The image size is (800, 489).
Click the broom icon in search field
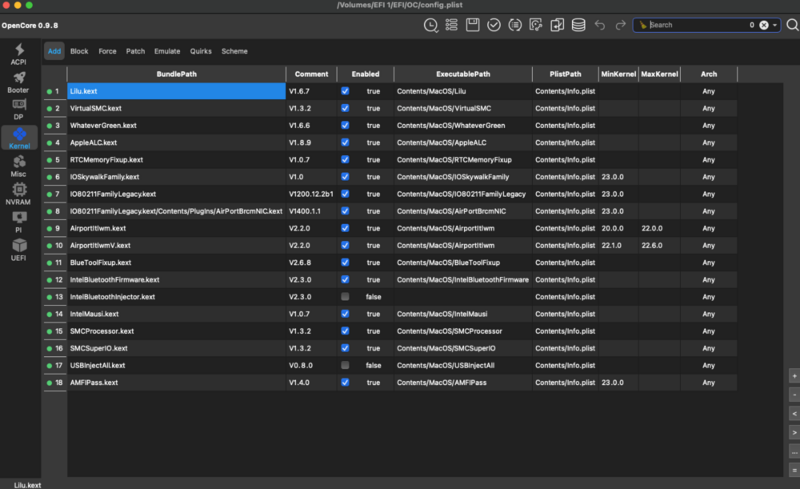(x=643, y=25)
